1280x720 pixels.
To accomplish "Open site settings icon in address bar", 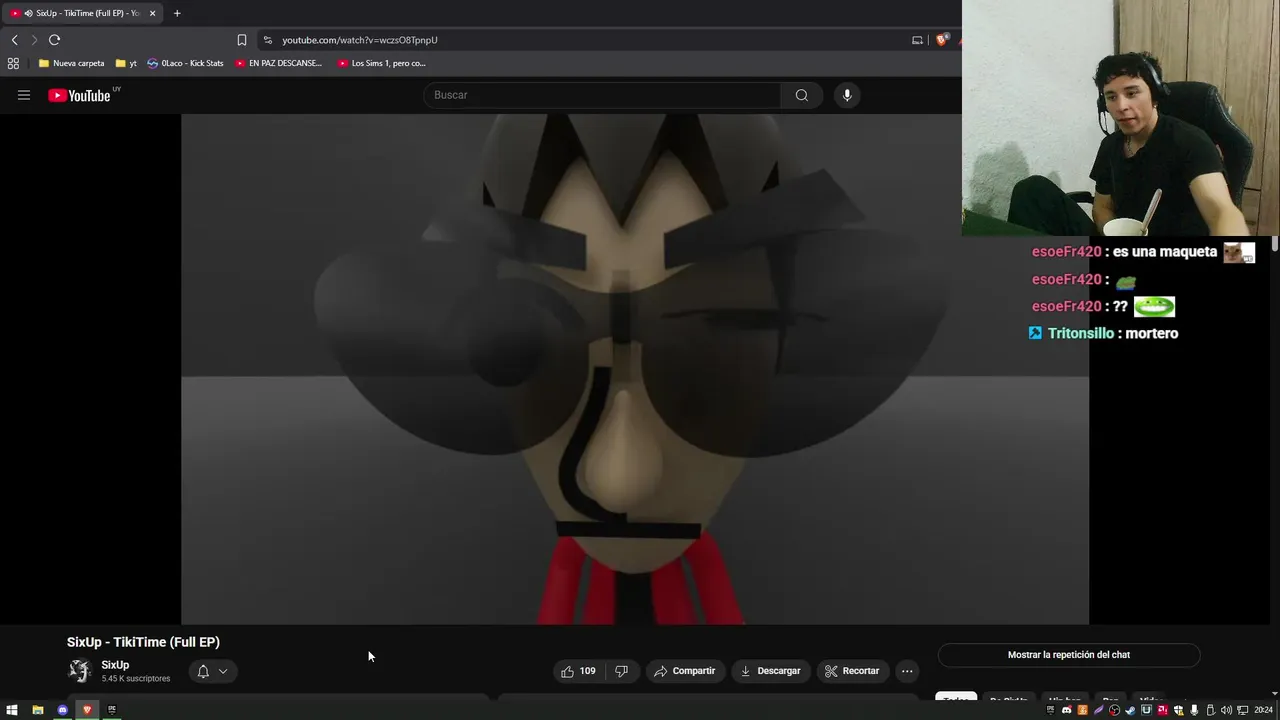I will point(267,40).
